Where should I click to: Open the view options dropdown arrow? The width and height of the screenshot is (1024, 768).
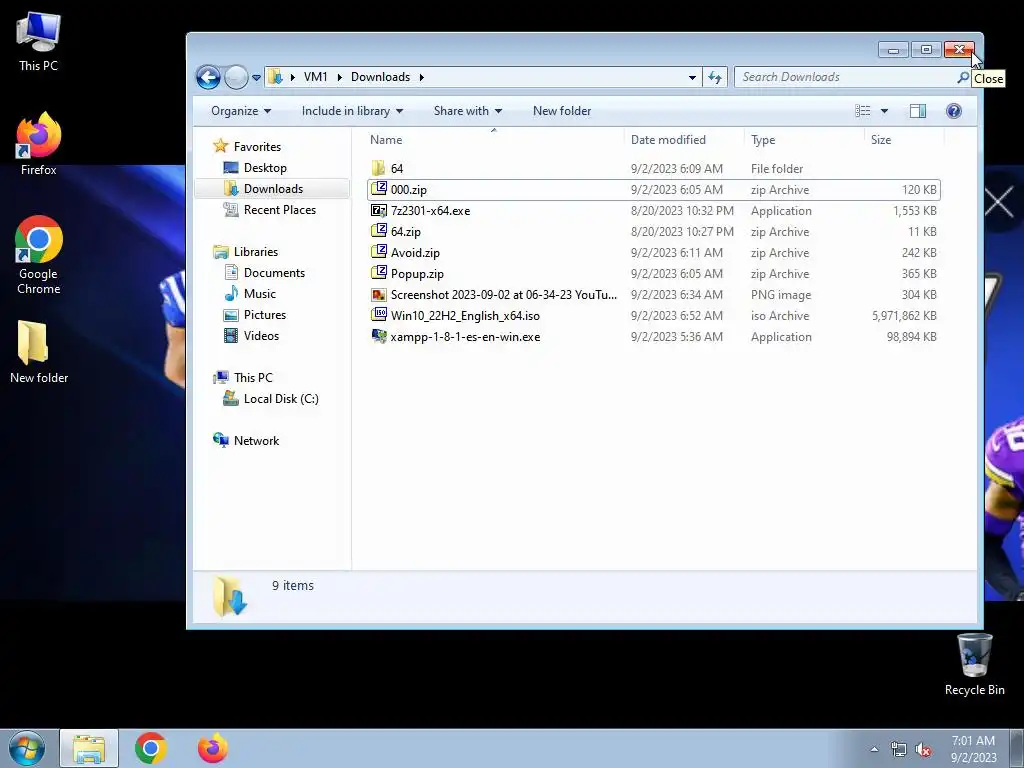click(x=884, y=111)
